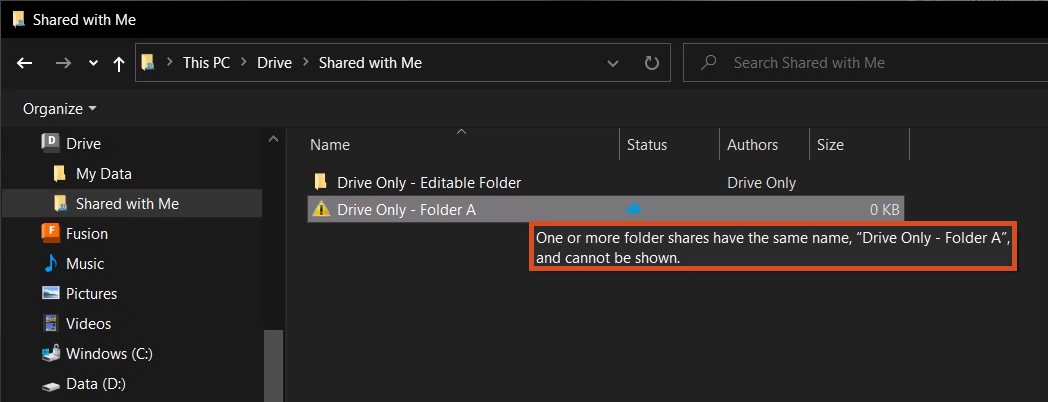This screenshot has width=1048, height=402.
Task: Click the Back navigation arrow
Action: [x=25, y=63]
